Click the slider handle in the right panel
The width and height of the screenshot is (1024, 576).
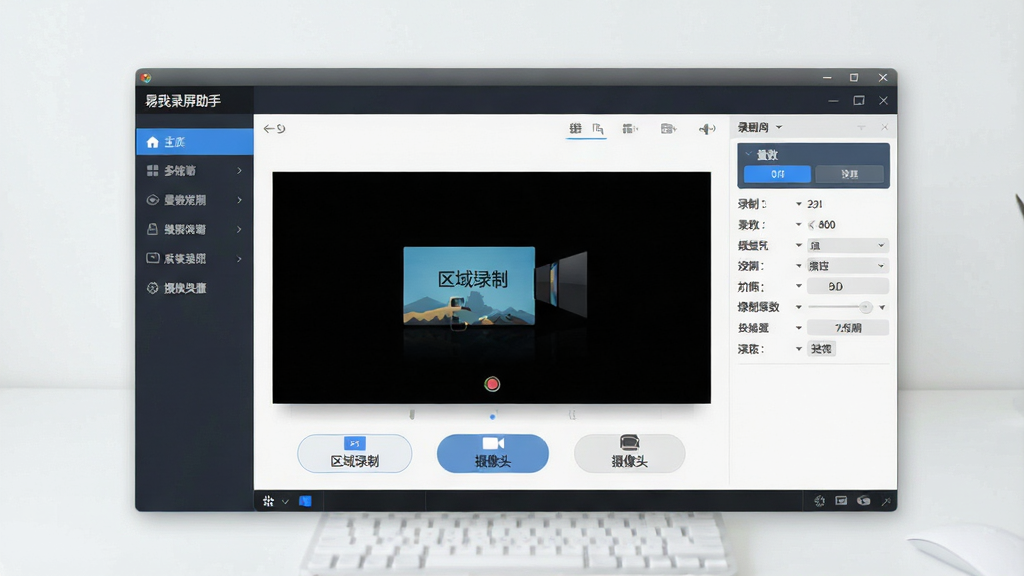(865, 307)
